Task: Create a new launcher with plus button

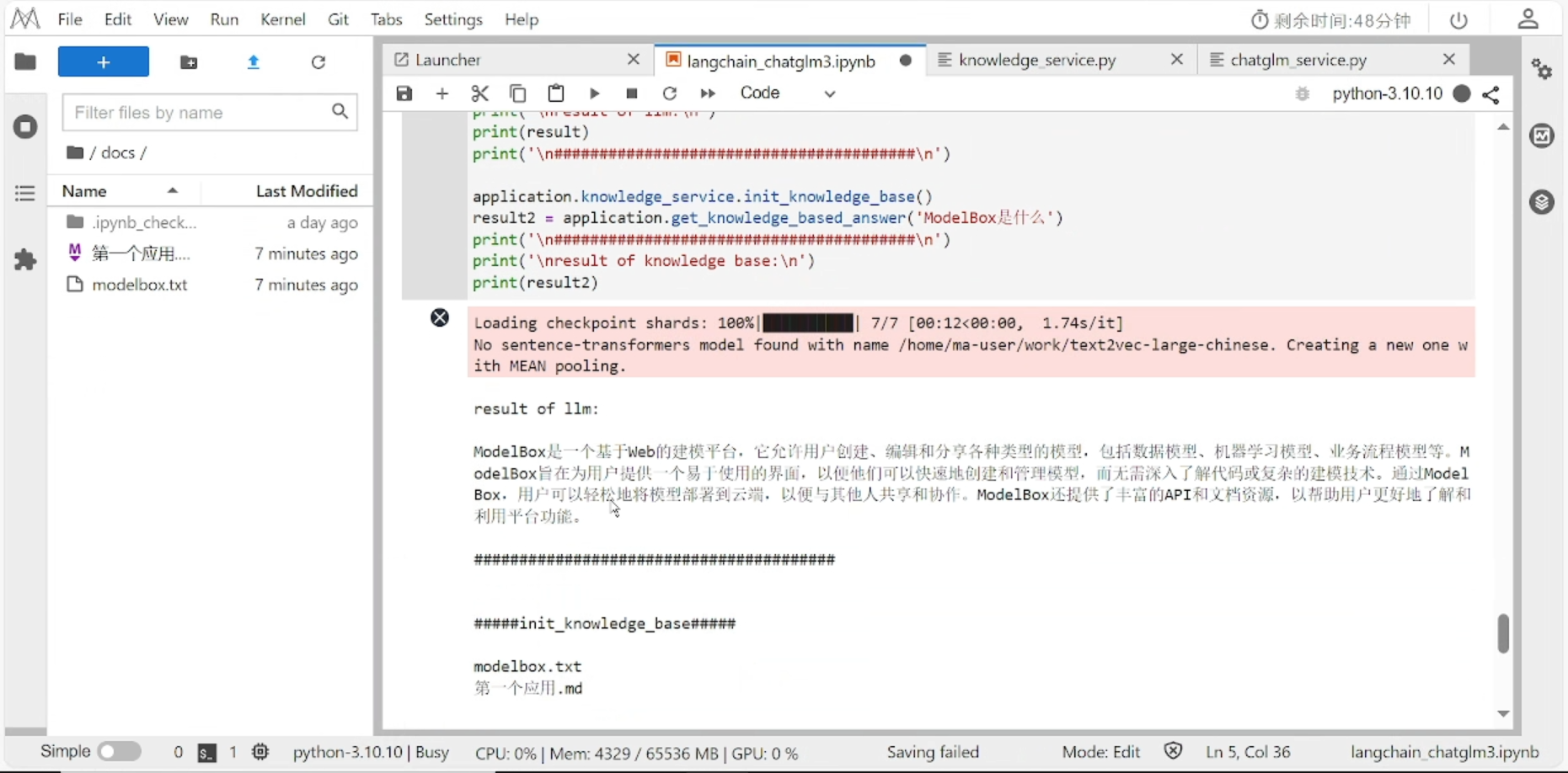Action: click(103, 61)
